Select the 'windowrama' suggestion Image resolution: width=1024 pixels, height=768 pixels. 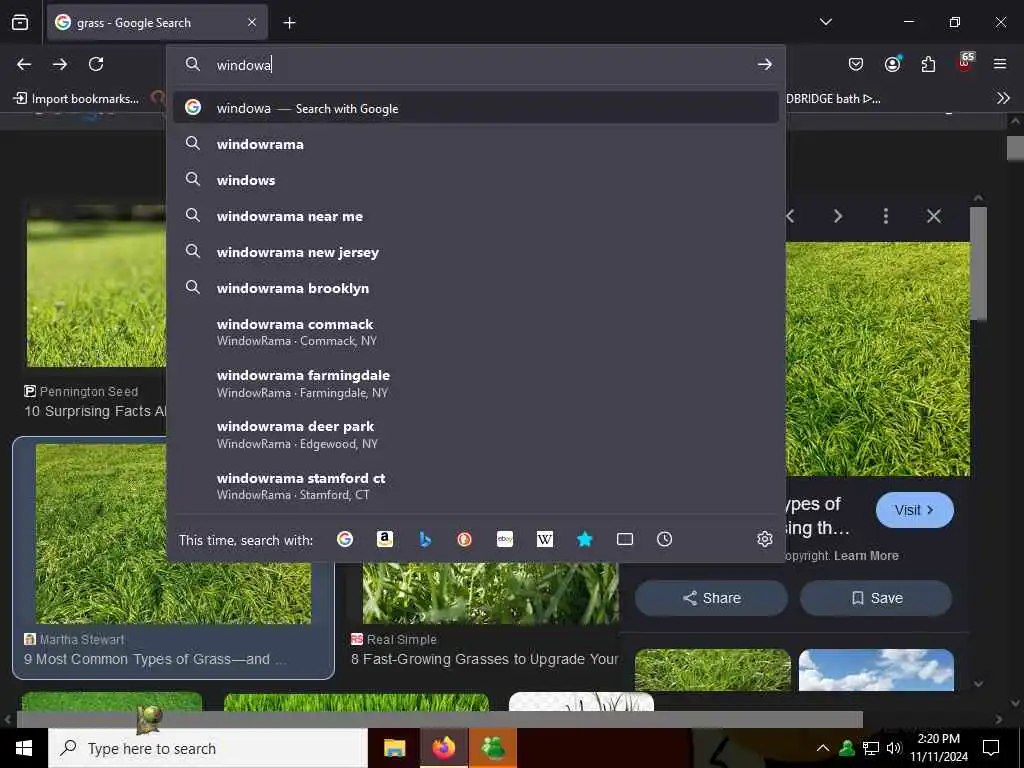476,144
